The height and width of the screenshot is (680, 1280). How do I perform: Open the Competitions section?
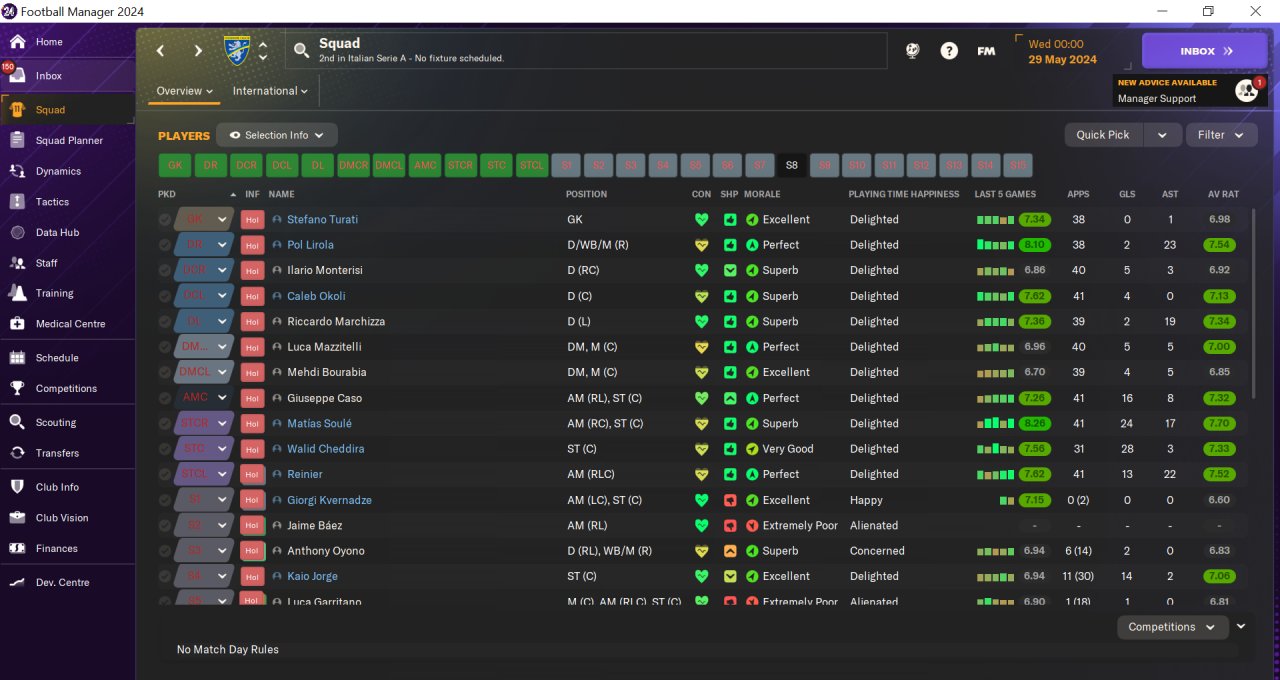(67, 388)
